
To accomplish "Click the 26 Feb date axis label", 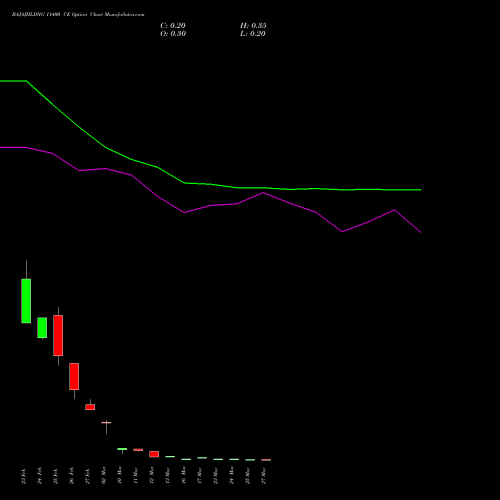I will (72, 475).
